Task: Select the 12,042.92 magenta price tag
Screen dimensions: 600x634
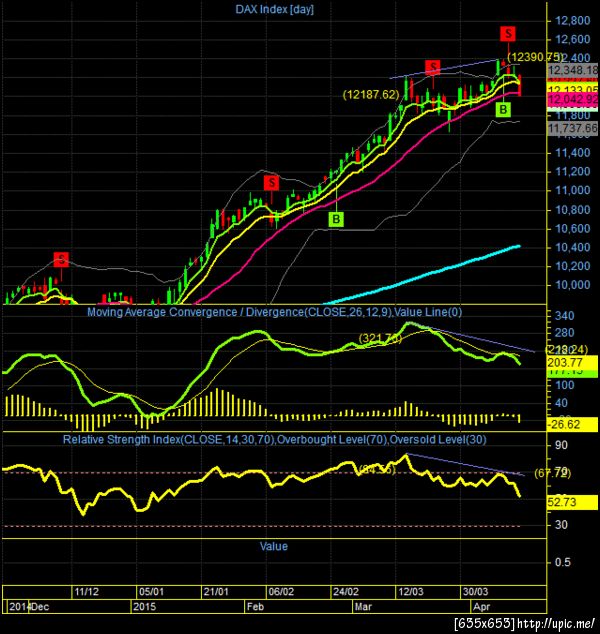Action: (573, 99)
